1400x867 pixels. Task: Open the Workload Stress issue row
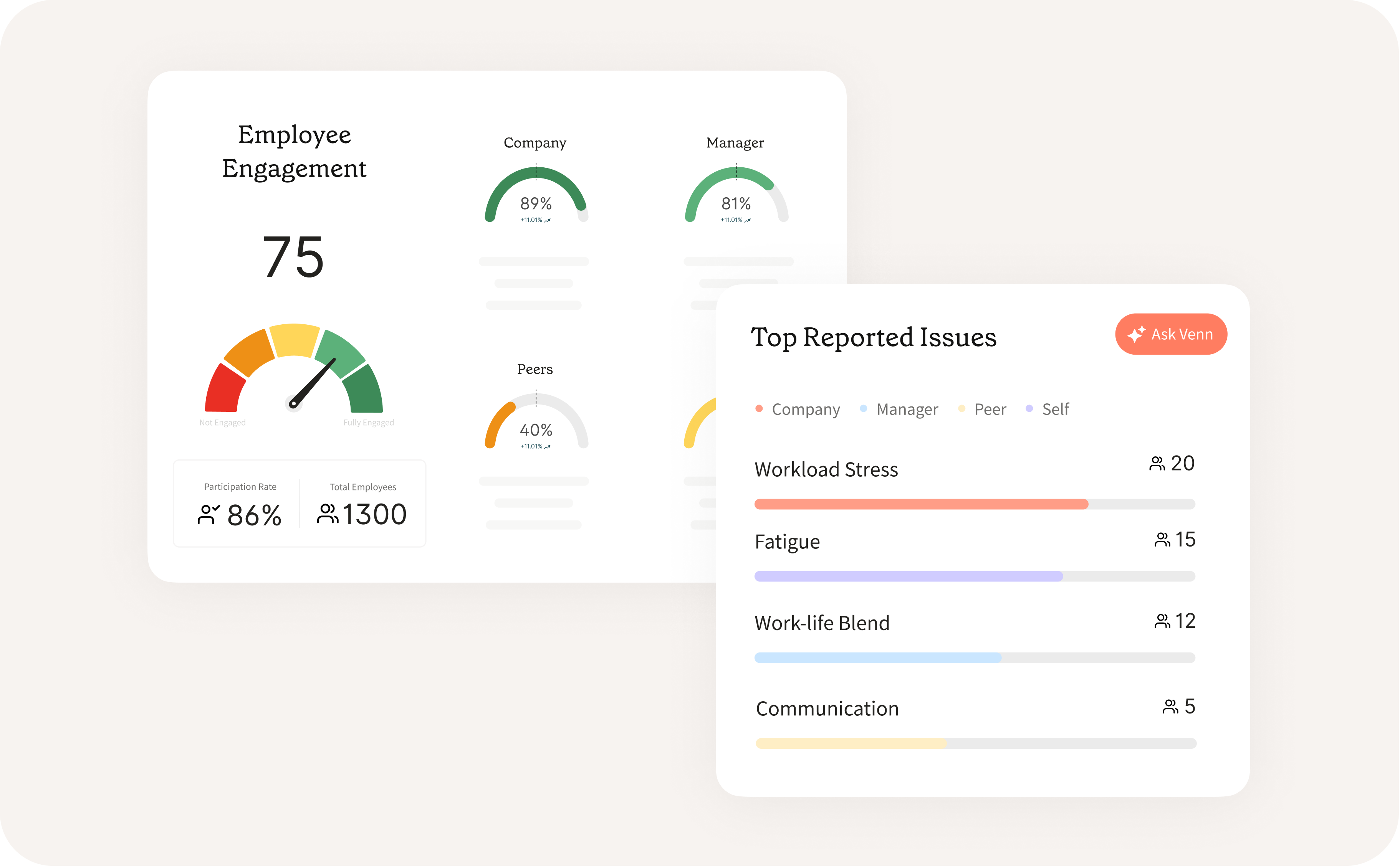coord(826,470)
